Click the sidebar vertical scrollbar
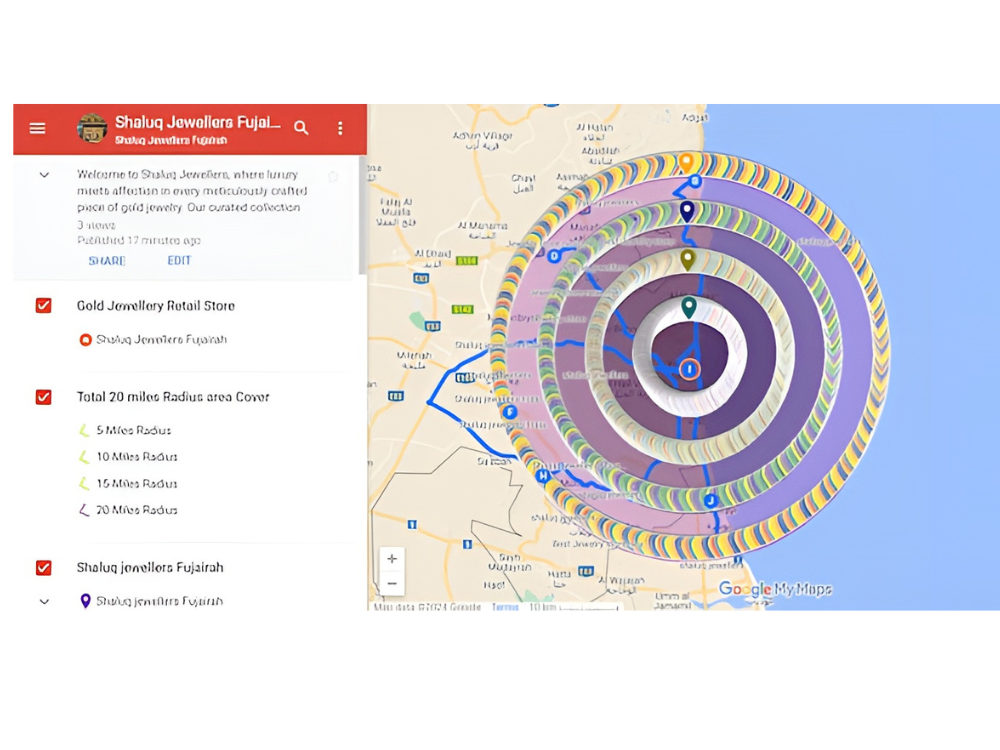This screenshot has height=750, width=1000. [362, 214]
